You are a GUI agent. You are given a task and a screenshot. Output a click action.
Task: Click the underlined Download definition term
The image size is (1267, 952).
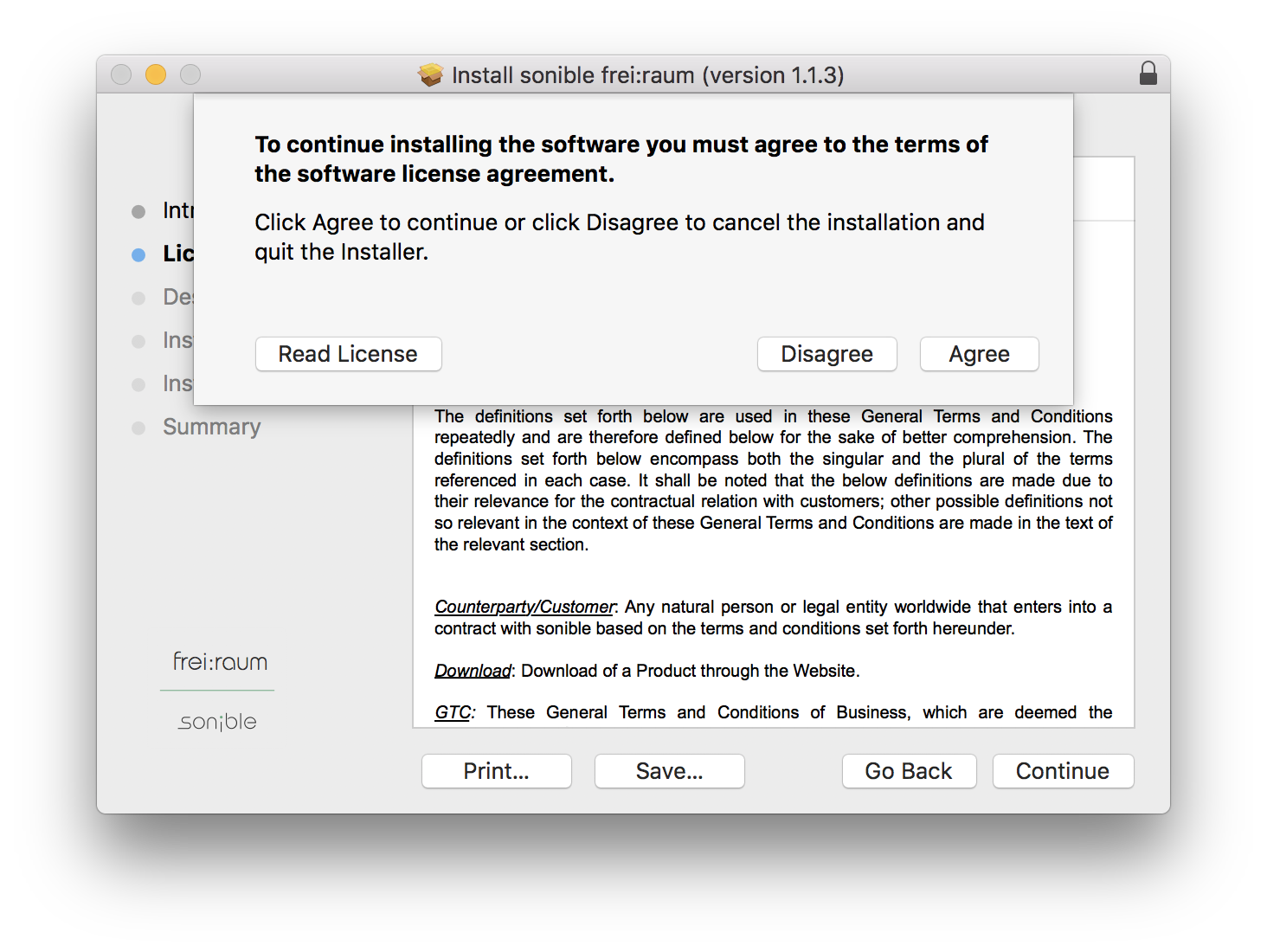tap(473, 671)
